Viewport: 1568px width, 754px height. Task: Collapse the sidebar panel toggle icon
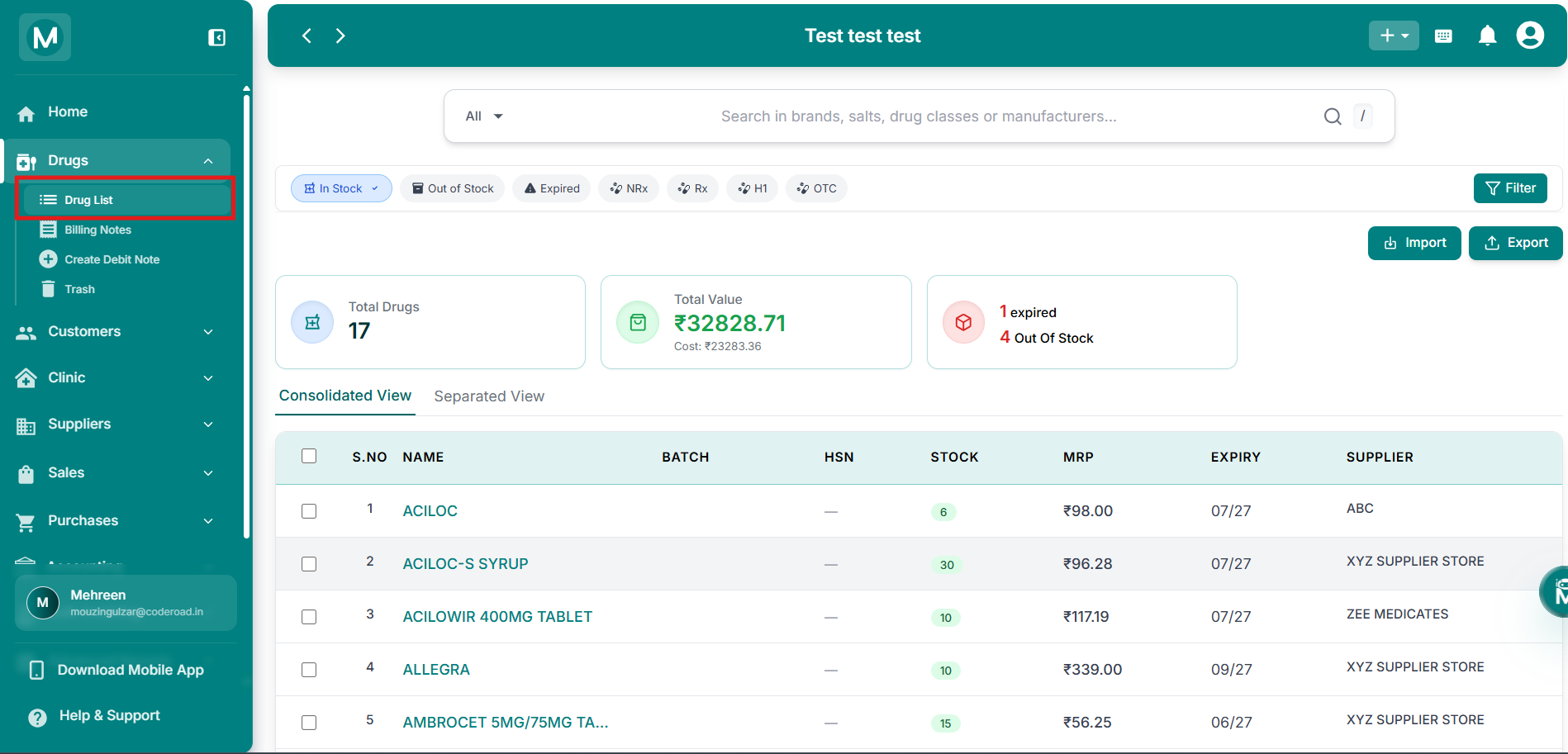[x=216, y=37]
